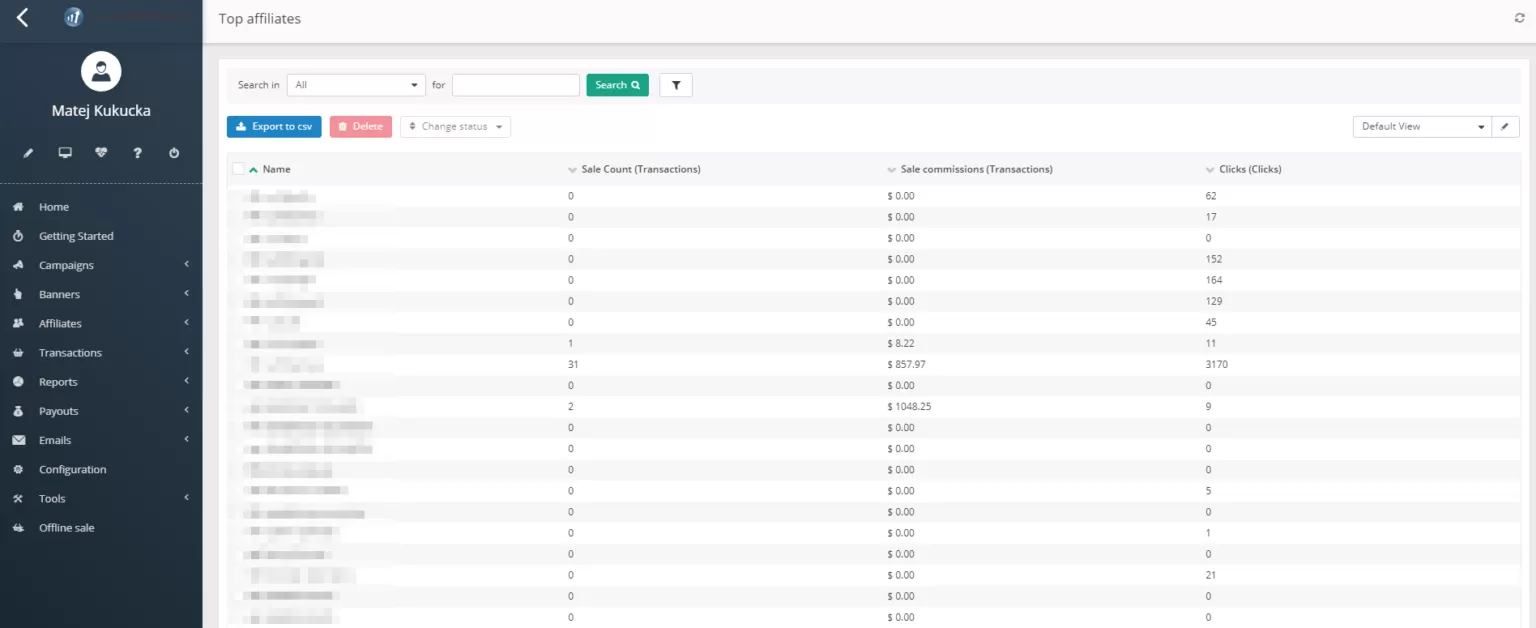Image resolution: width=1536 pixels, height=628 pixels.
Task: Open the system health heart icon
Action: tap(101, 152)
